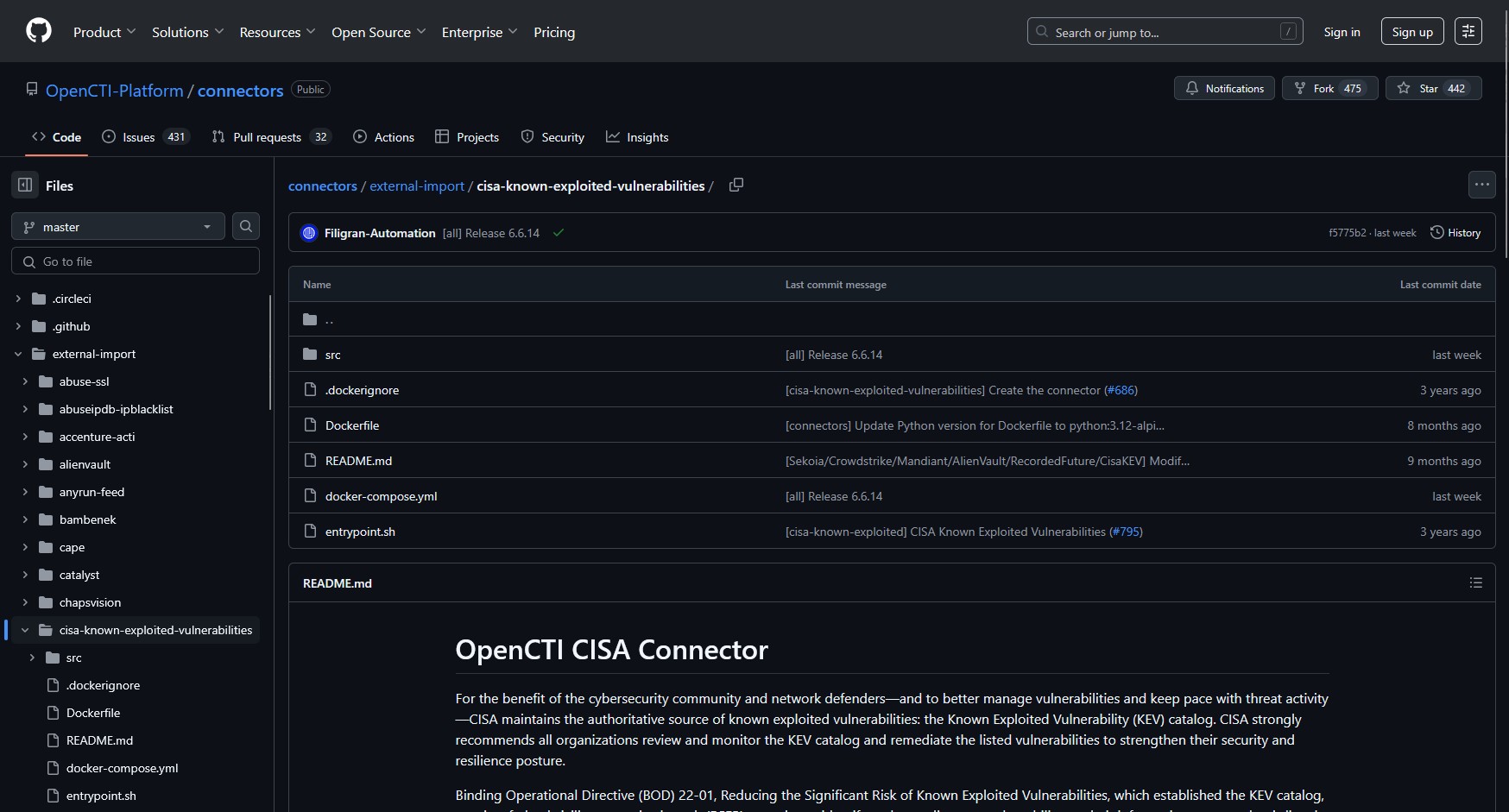Viewport: 1509px width, 812px height.
Task: Open the Solutions dropdown menu
Action: click(188, 32)
